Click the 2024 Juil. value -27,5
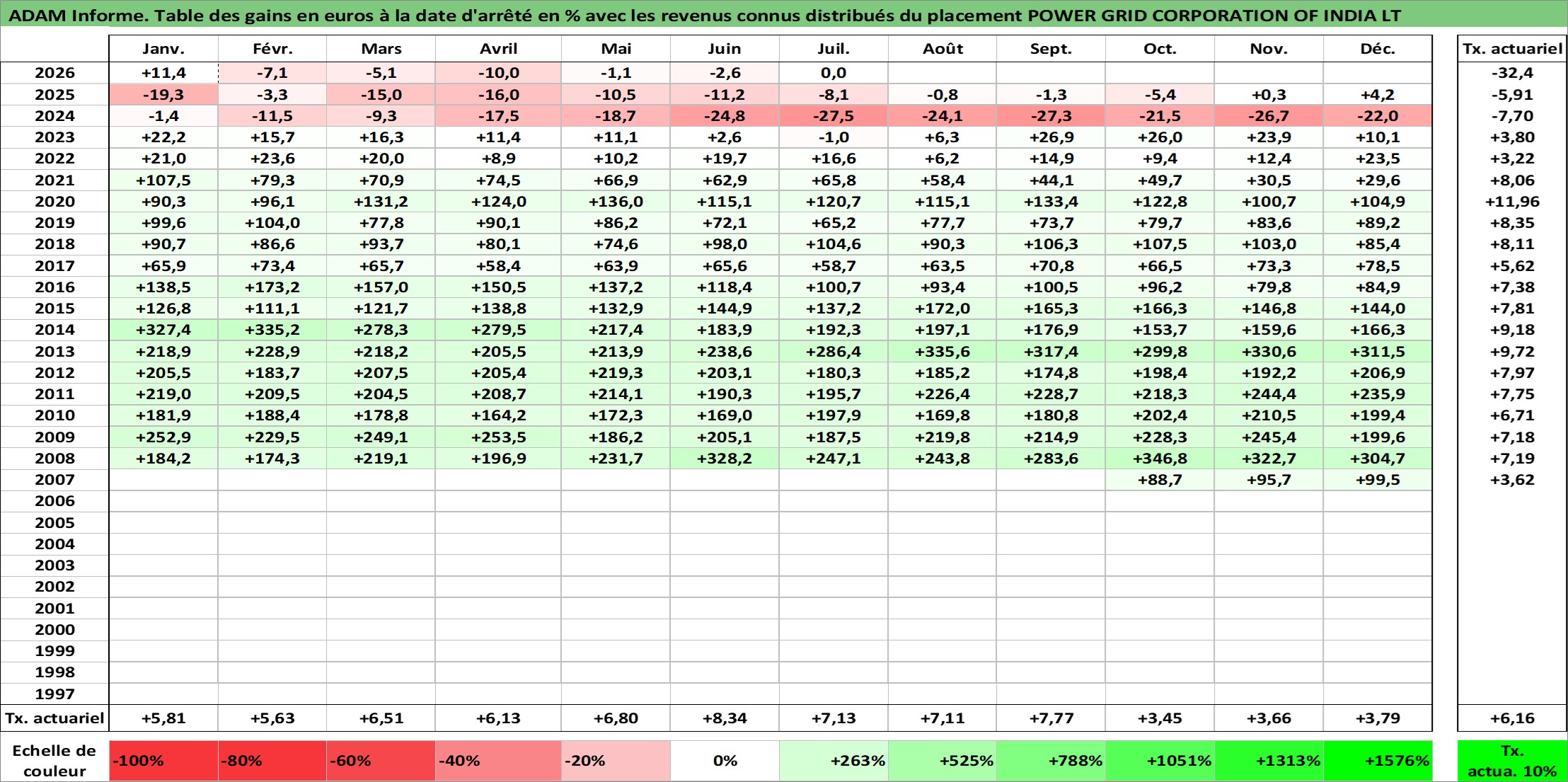The height and width of the screenshot is (782, 1568). point(834,116)
